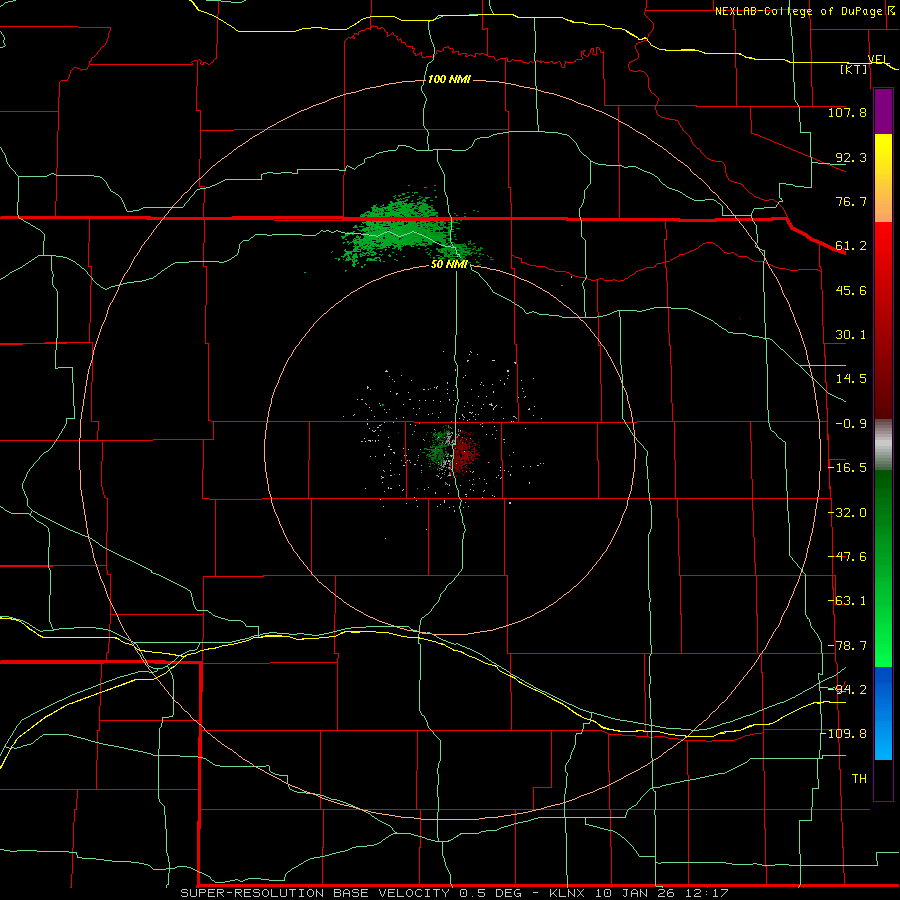
Task: Click the 30.1 legend value
Action: [851, 335]
